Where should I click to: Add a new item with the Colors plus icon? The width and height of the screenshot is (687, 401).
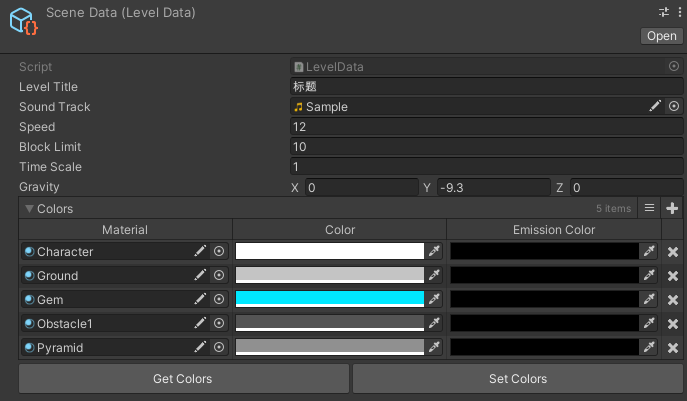672,208
